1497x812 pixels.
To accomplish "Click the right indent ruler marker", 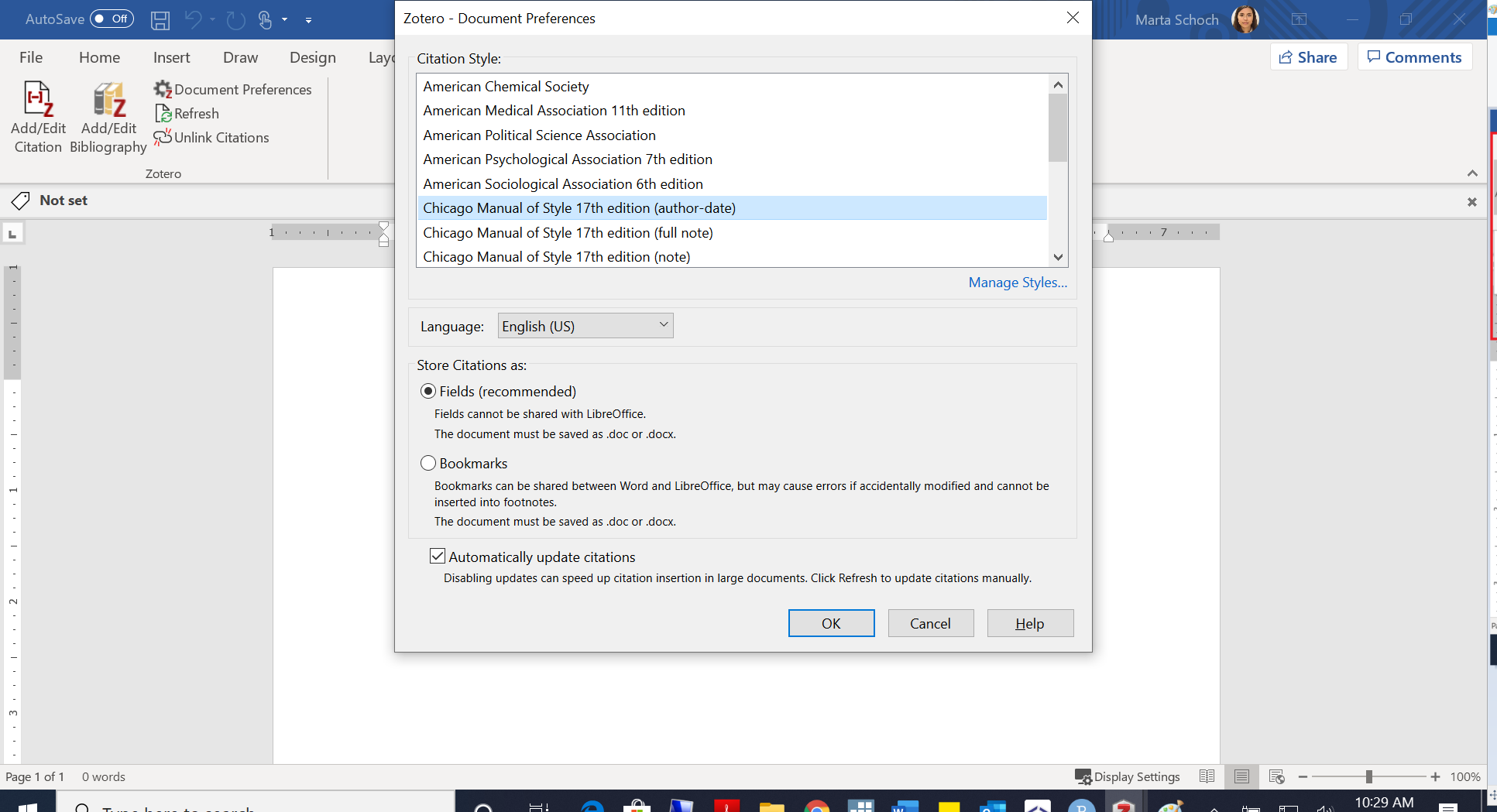I will coord(1108,237).
